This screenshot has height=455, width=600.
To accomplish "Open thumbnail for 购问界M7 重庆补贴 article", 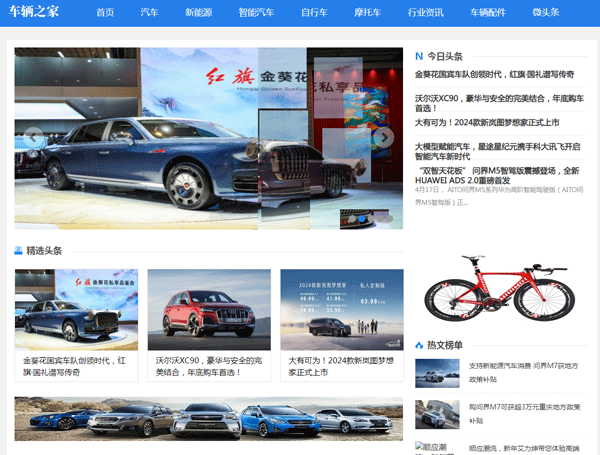I will pyautogui.click(x=437, y=414).
